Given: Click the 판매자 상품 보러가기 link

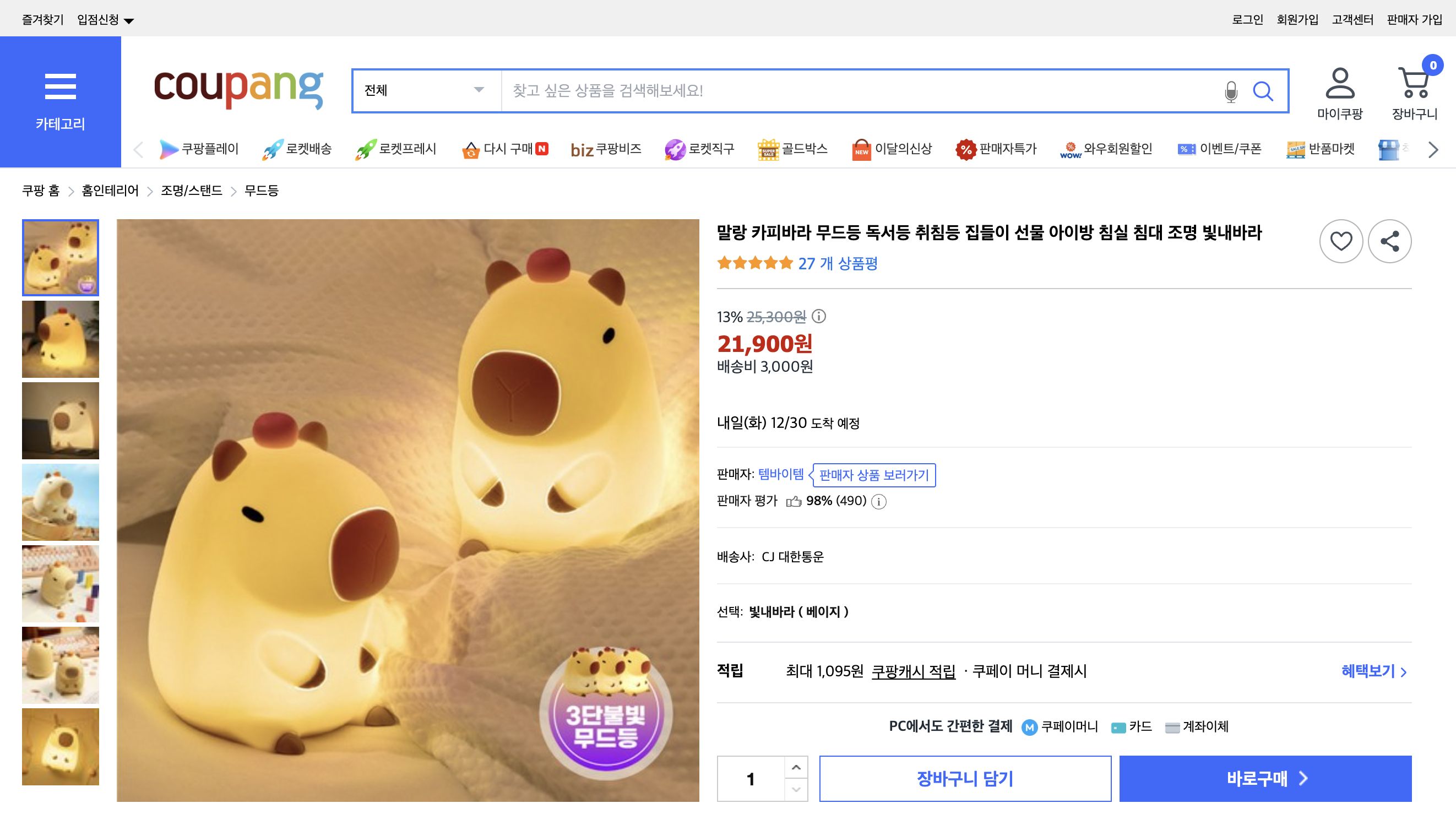Looking at the screenshot, I should coord(873,475).
